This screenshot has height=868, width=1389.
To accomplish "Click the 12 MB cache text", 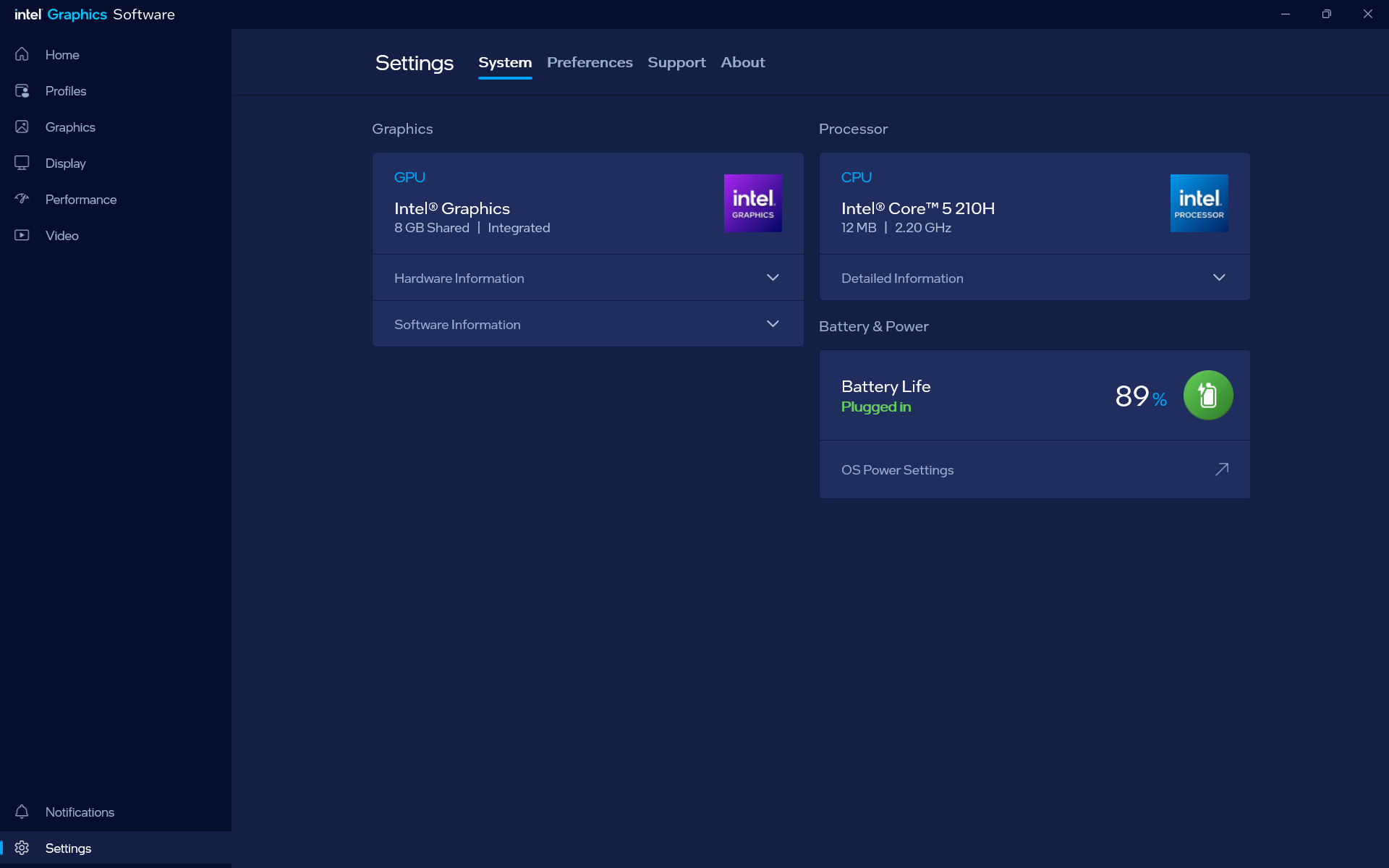I will coord(859,228).
